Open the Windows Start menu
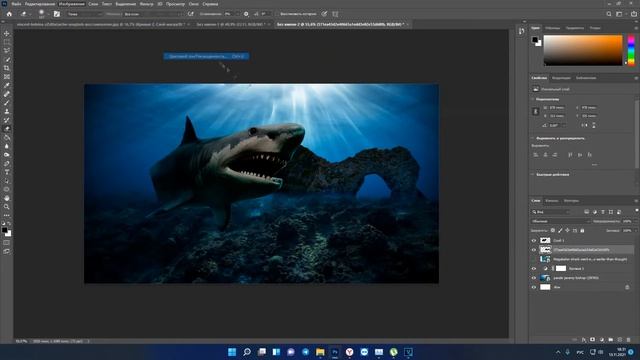The height and width of the screenshot is (360, 640). tap(232, 352)
